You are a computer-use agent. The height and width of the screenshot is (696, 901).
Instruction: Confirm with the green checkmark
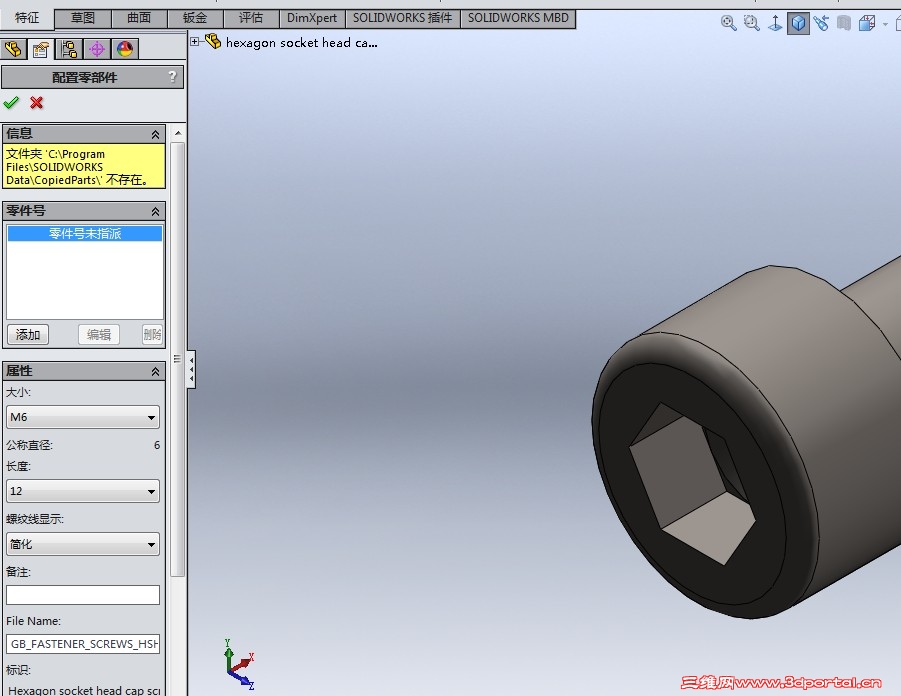[11, 103]
